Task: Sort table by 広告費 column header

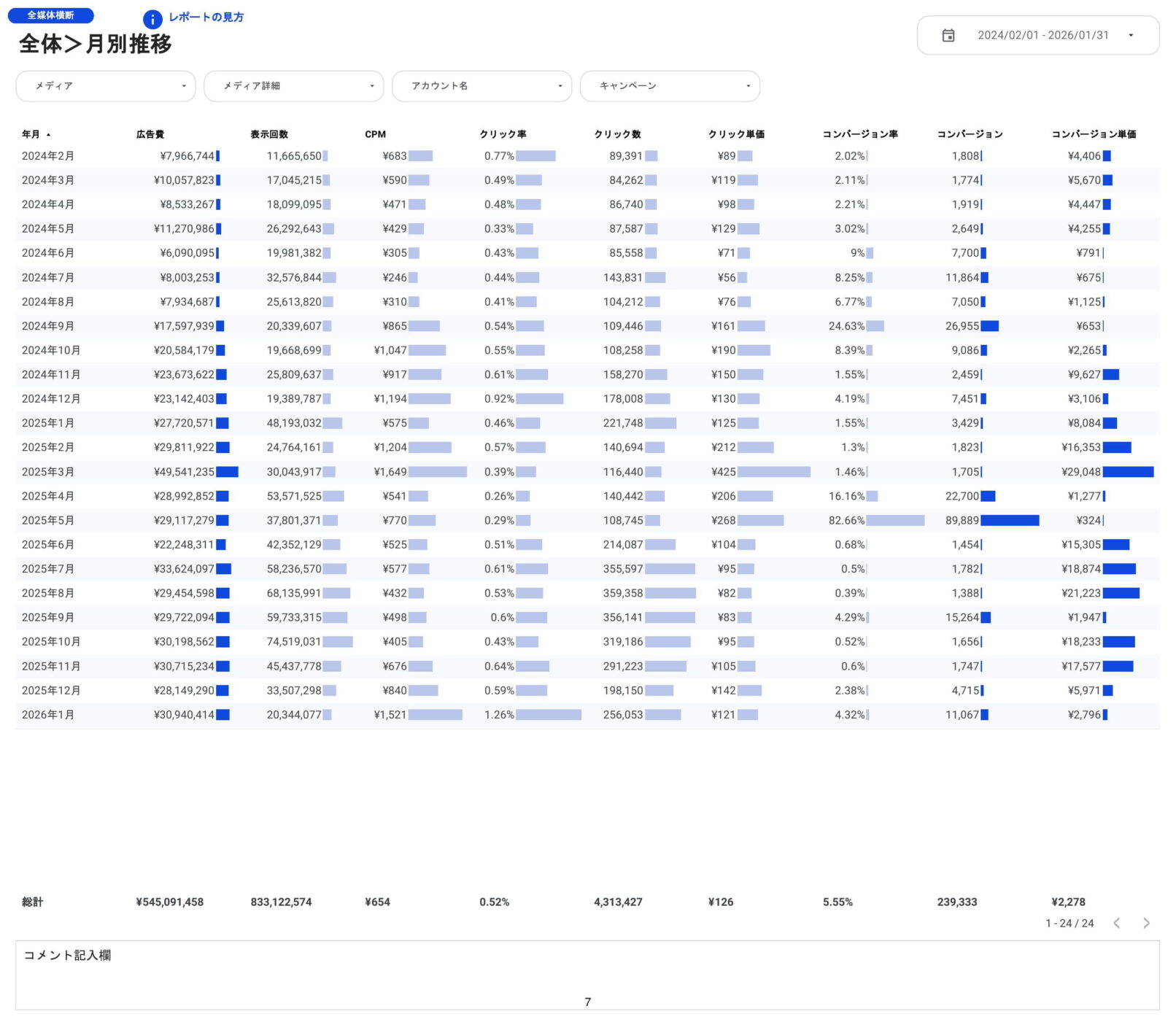Action: [150, 134]
